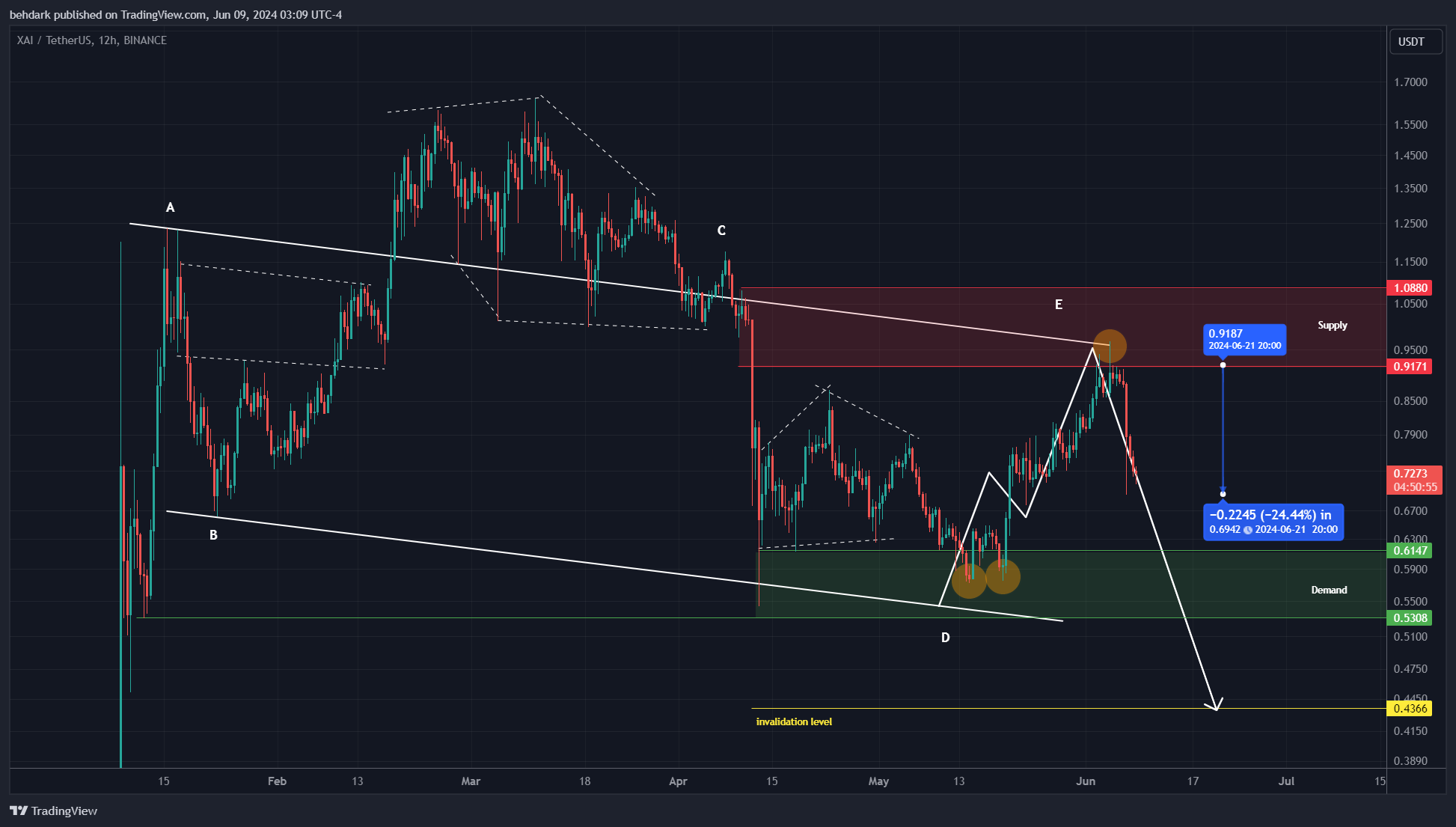Click the 1.2500 price scale value
Screen dimensions: 1456x827
(1410, 224)
